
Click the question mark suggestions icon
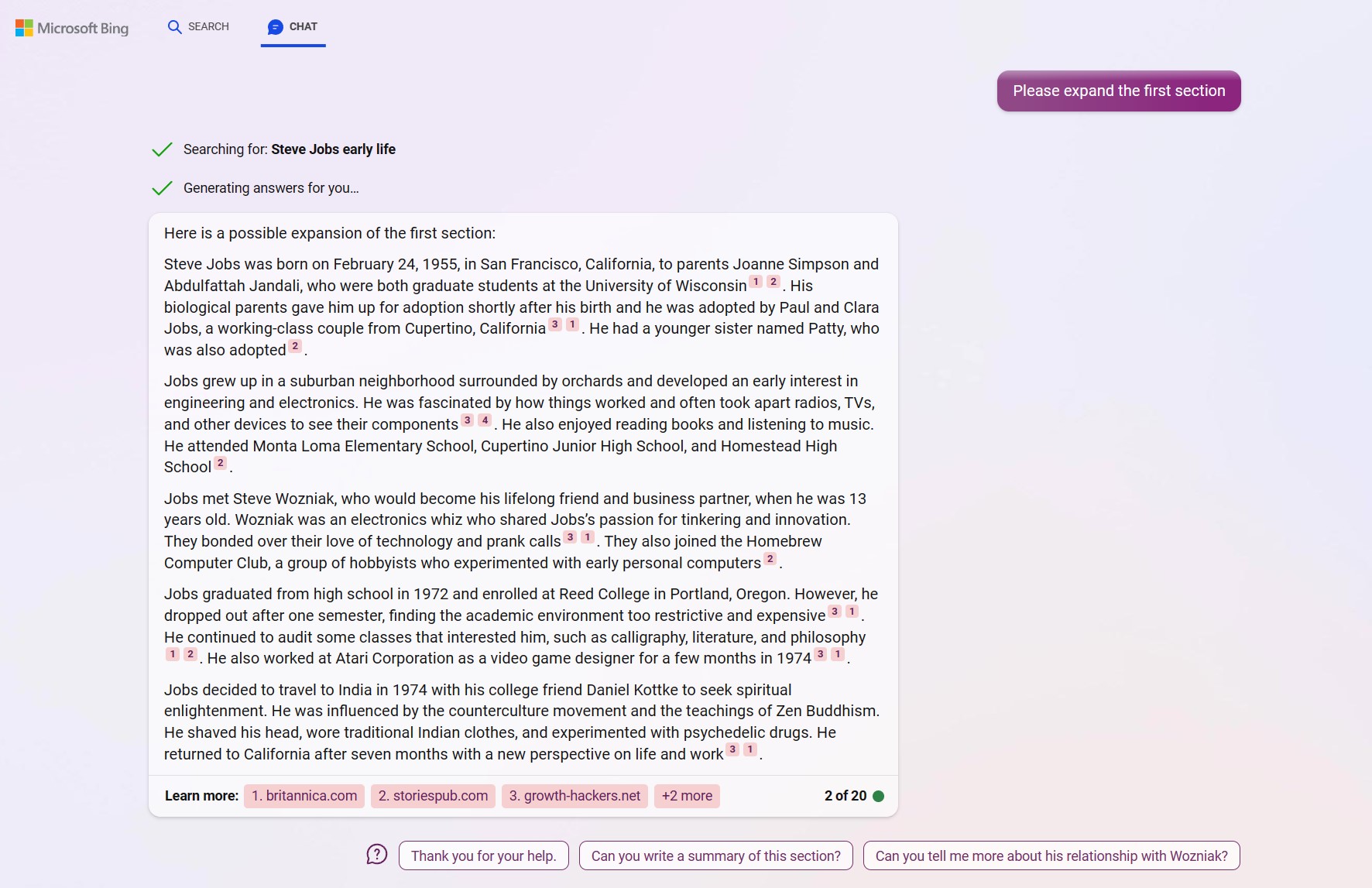[376, 855]
